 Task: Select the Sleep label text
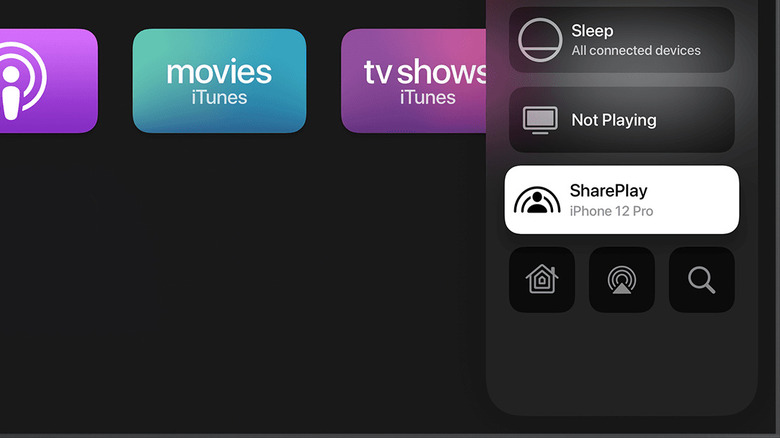point(592,31)
